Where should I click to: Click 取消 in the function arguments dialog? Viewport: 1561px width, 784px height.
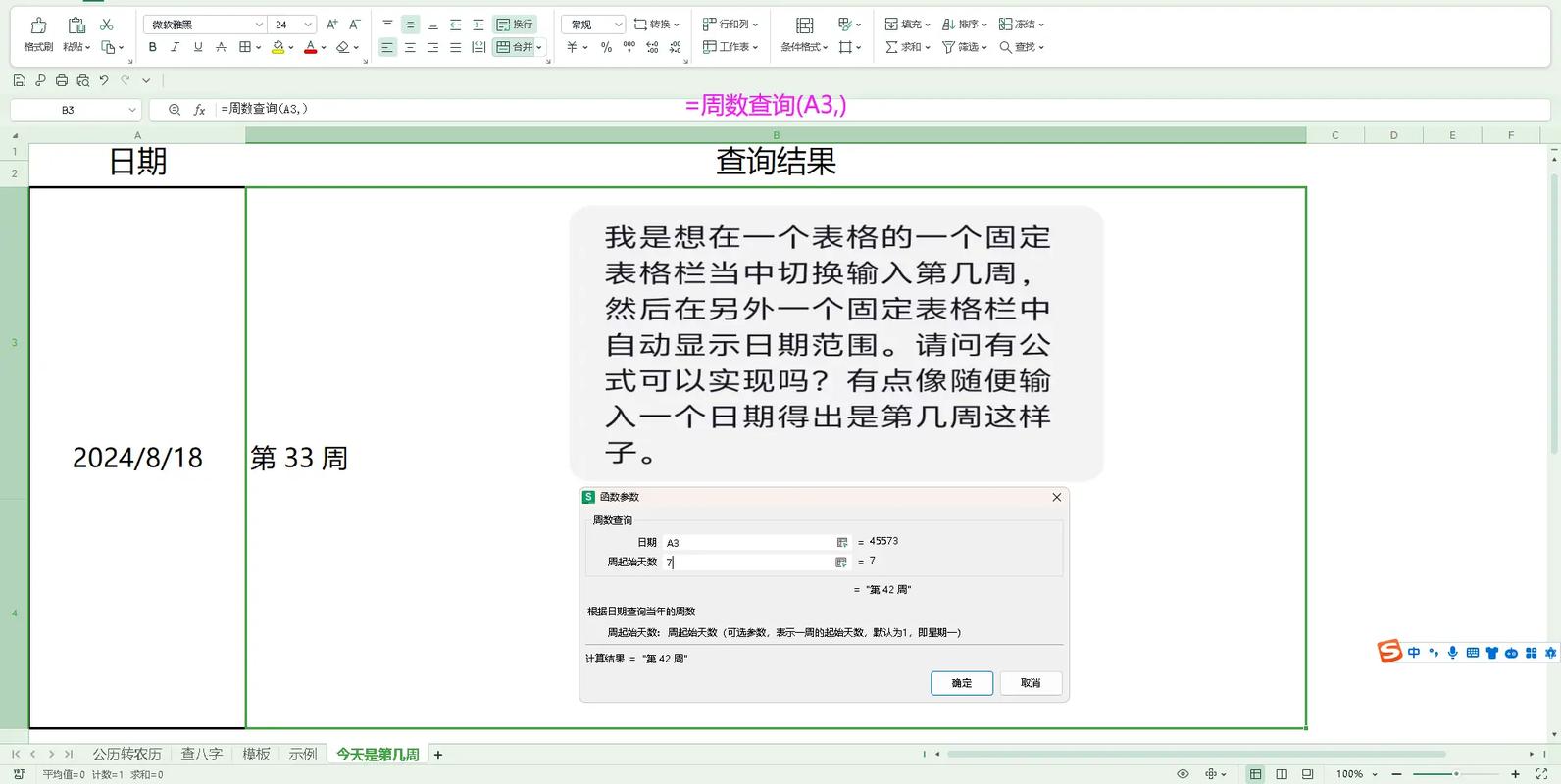[1031, 683]
